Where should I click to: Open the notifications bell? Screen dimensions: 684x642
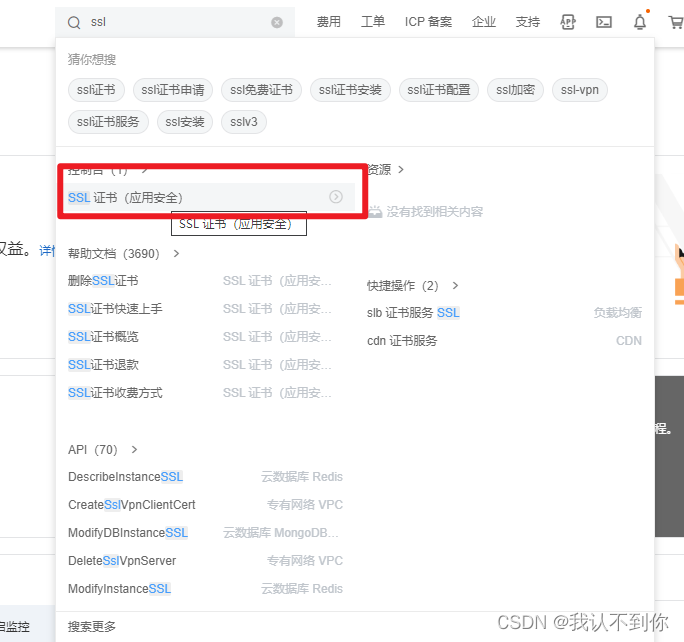coord(640,22)
